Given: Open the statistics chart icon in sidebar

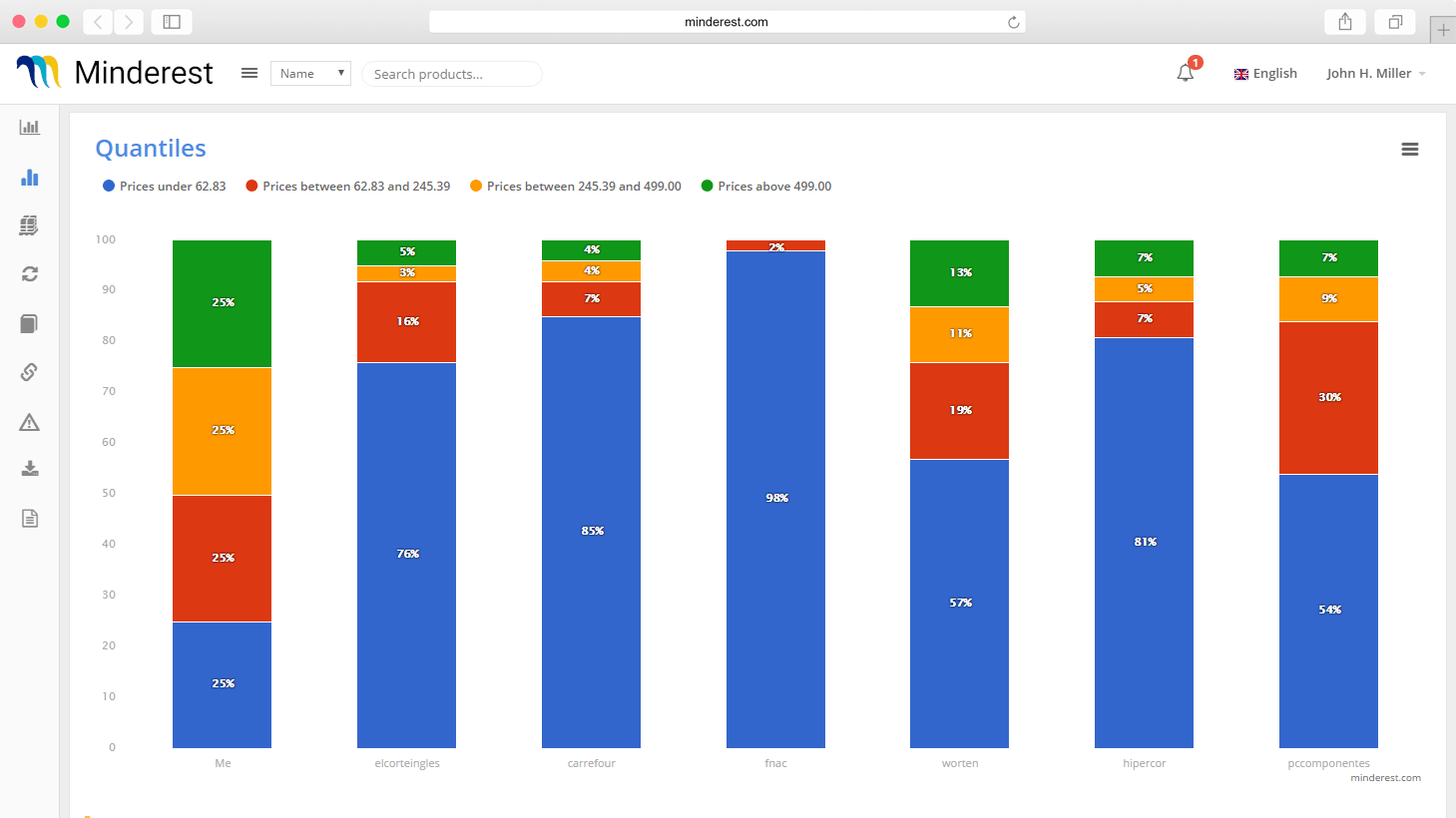Looking at the screenshot, I should (30, 127).
